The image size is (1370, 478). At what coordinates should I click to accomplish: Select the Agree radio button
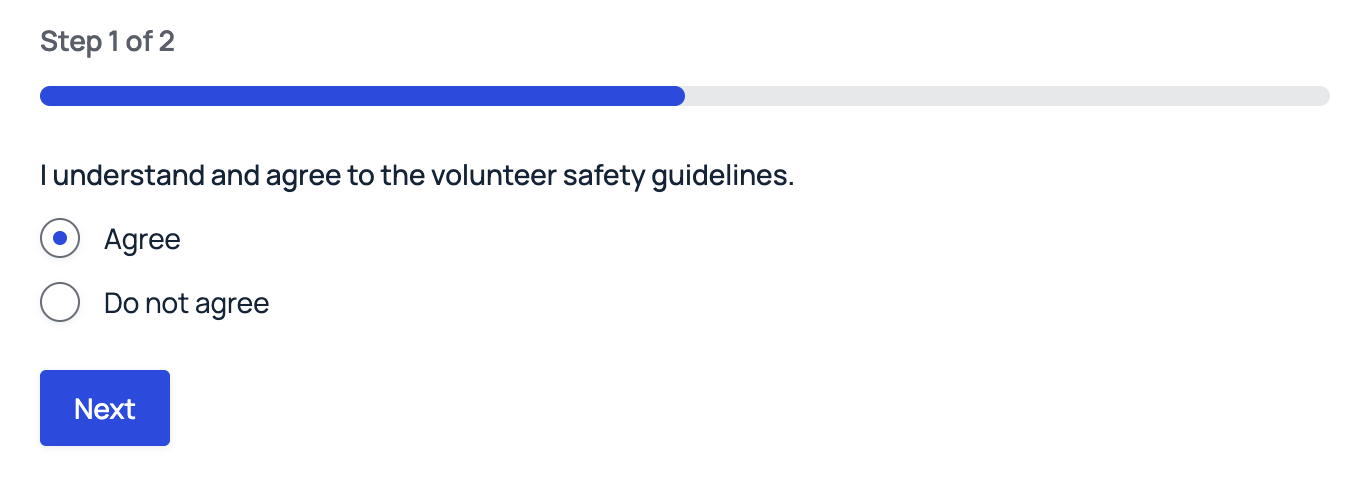pyautogui.click(x=60, y=239)
